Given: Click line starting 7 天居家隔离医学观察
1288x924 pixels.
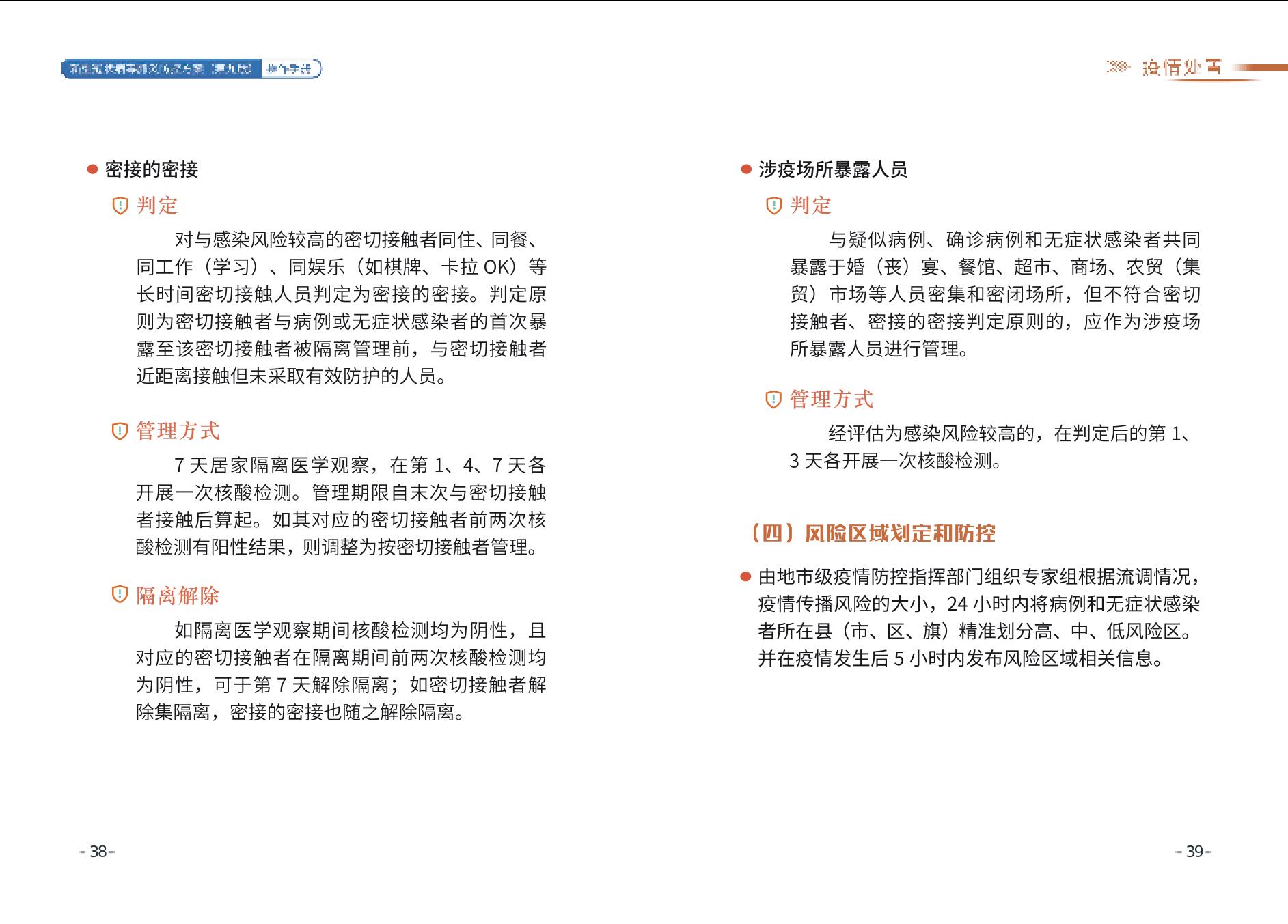Looking at the screenshot, I should pos(360,466).
